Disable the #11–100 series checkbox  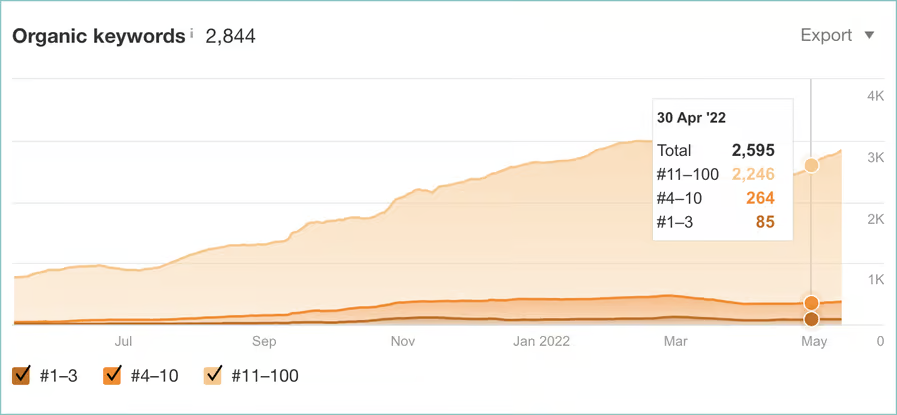213,376
